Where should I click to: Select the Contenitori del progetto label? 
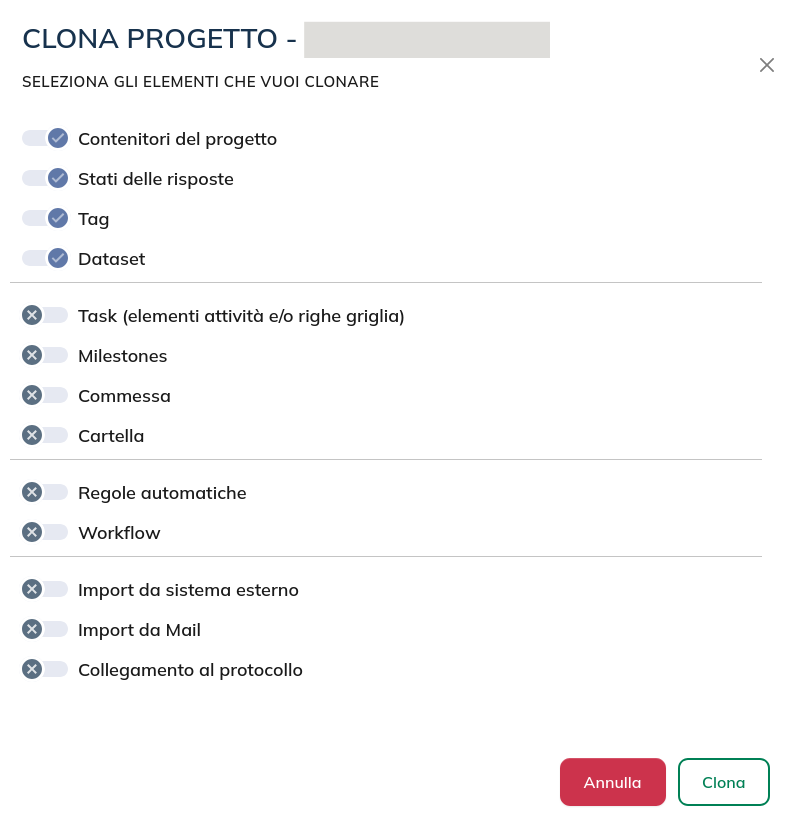coord(177,138)
